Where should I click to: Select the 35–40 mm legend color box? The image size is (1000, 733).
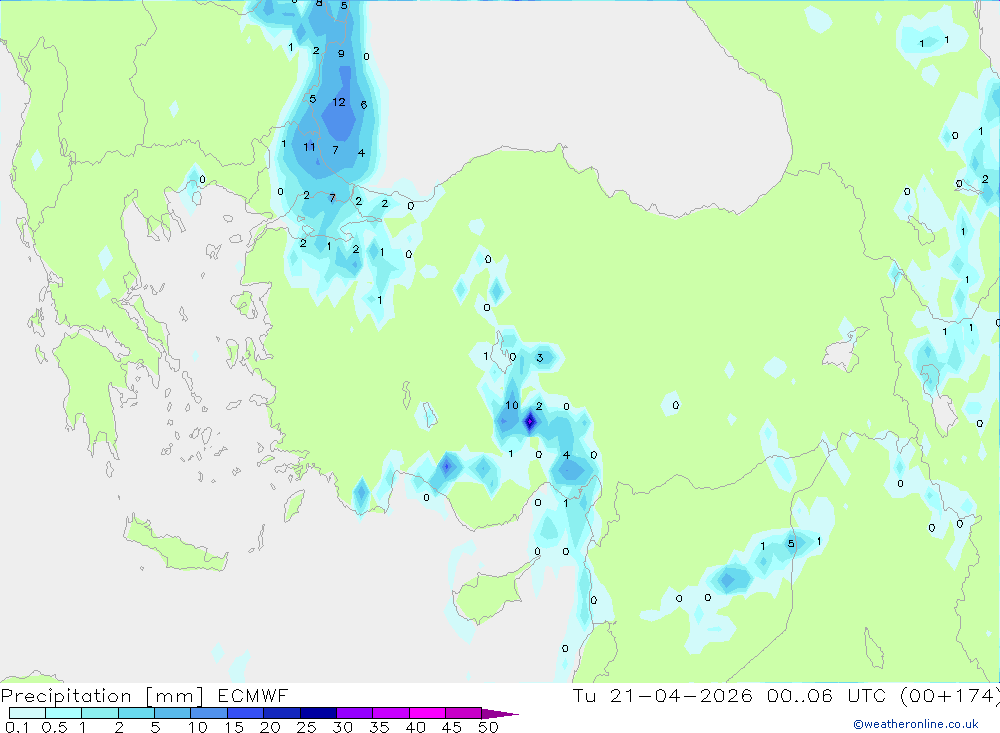pos(391,713)
